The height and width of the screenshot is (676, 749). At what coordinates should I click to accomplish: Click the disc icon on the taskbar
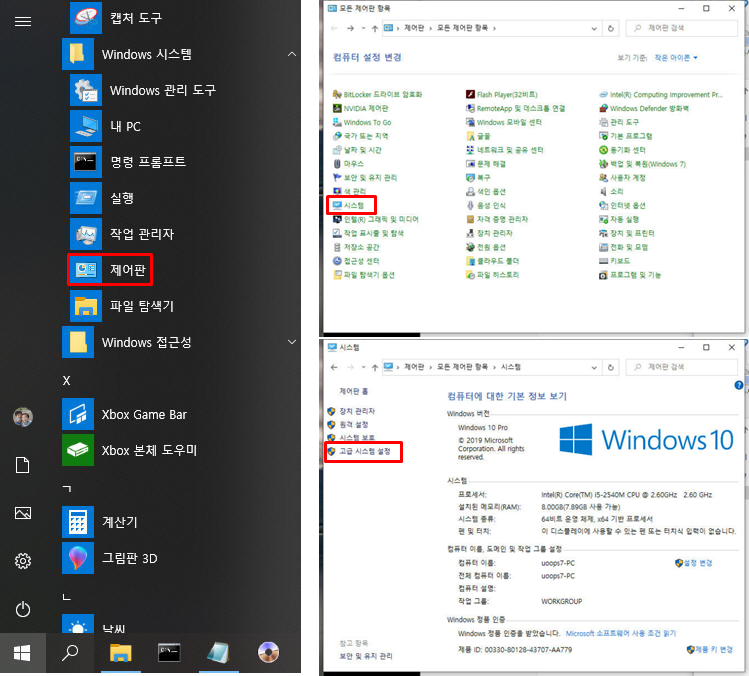[x=268, y=653]
